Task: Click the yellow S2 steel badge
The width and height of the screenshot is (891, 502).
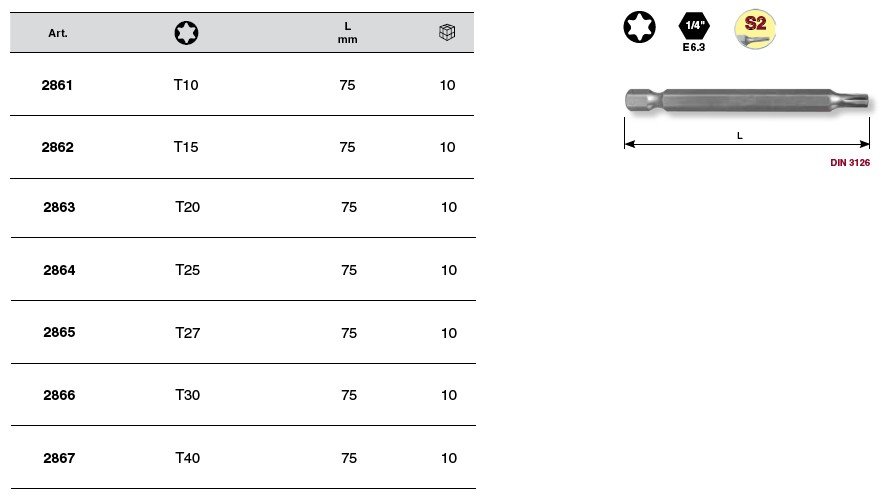Action: pyautogui.click(x=755, y=28)
